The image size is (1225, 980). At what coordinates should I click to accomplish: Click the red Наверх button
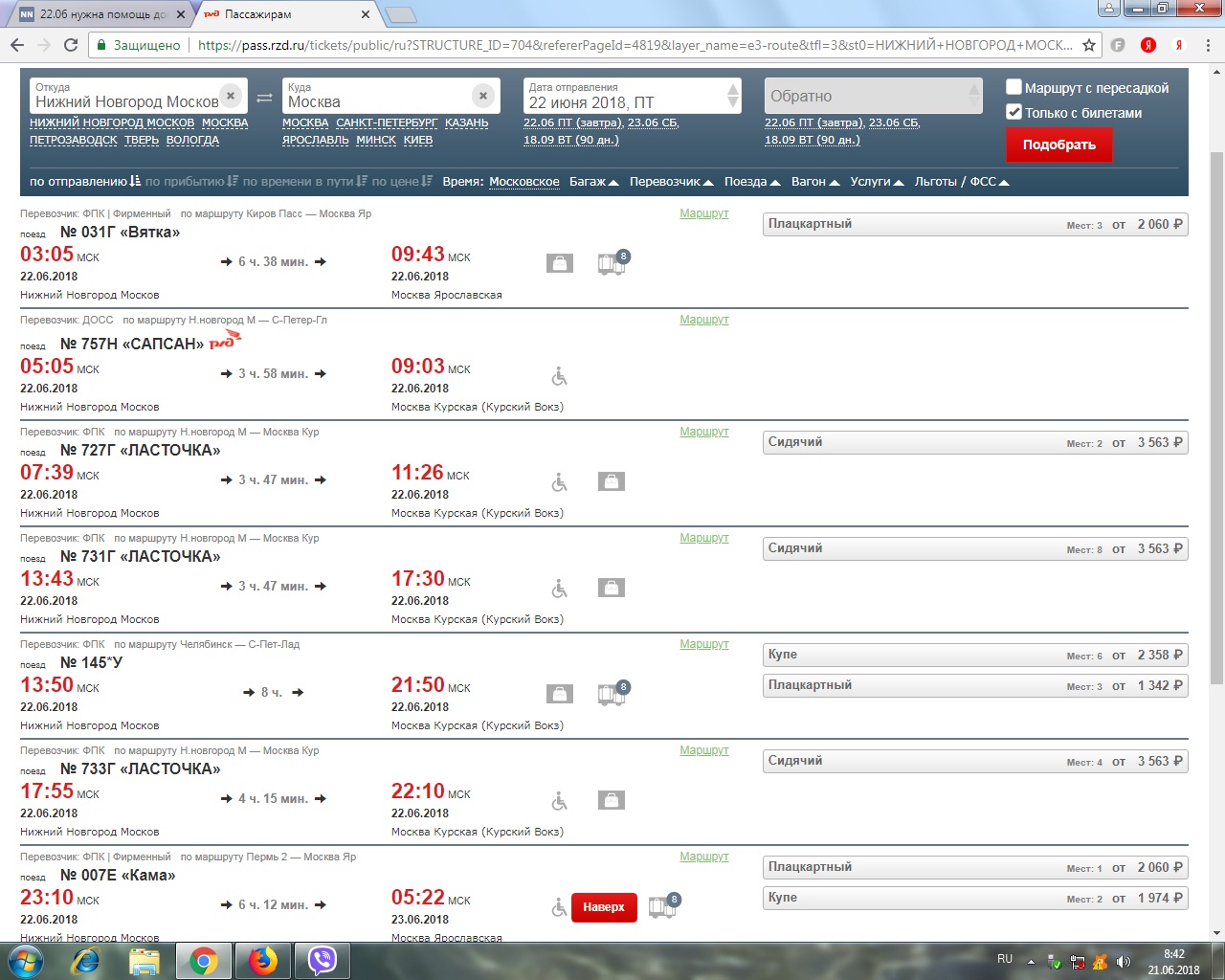604,907
